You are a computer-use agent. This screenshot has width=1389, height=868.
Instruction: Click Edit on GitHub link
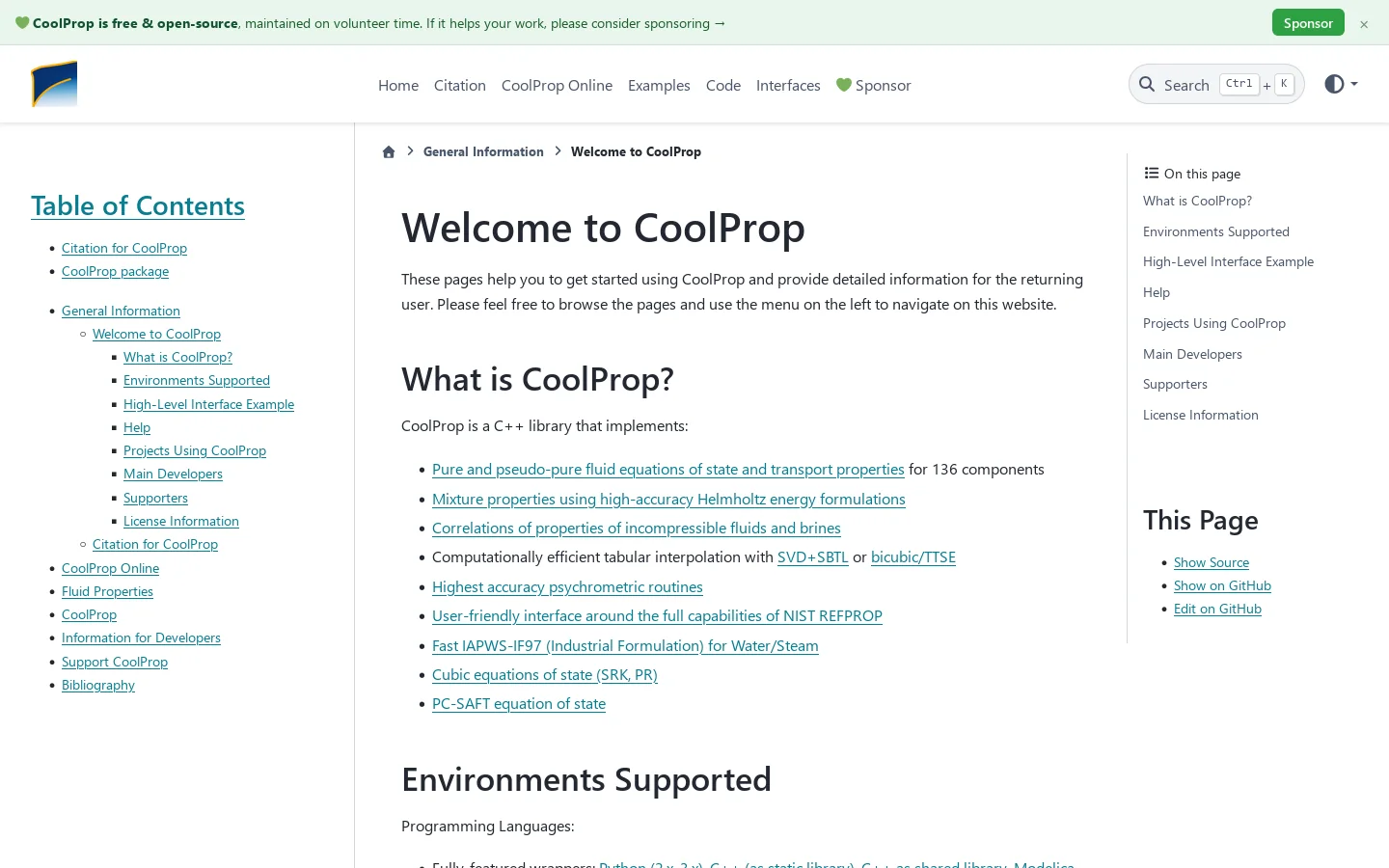tap(1217, 609)
